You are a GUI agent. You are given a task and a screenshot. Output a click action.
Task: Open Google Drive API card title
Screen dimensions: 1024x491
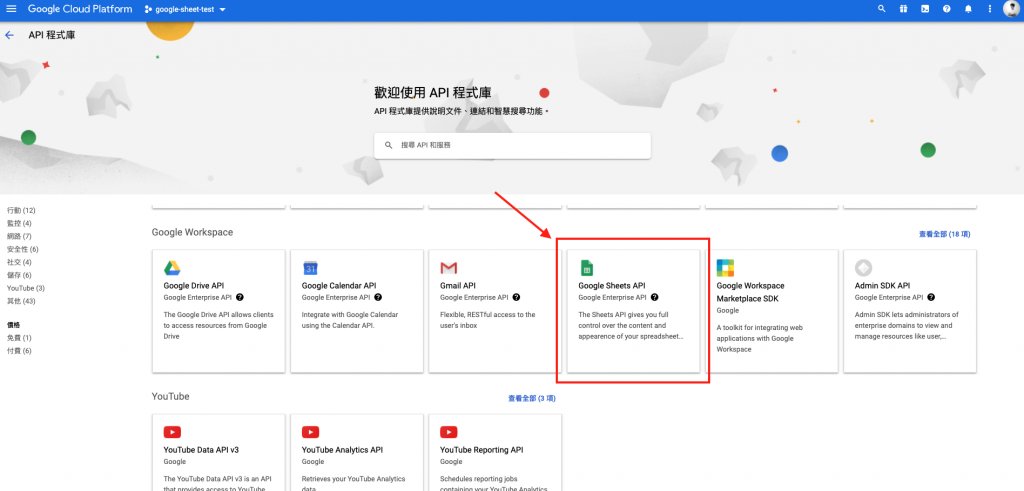[194, 285]
